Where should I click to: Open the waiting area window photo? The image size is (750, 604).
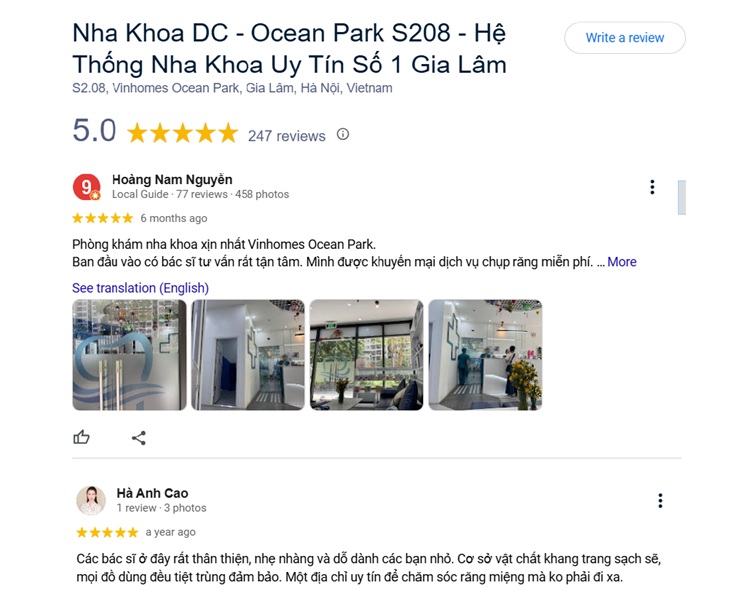pos(366,355)
